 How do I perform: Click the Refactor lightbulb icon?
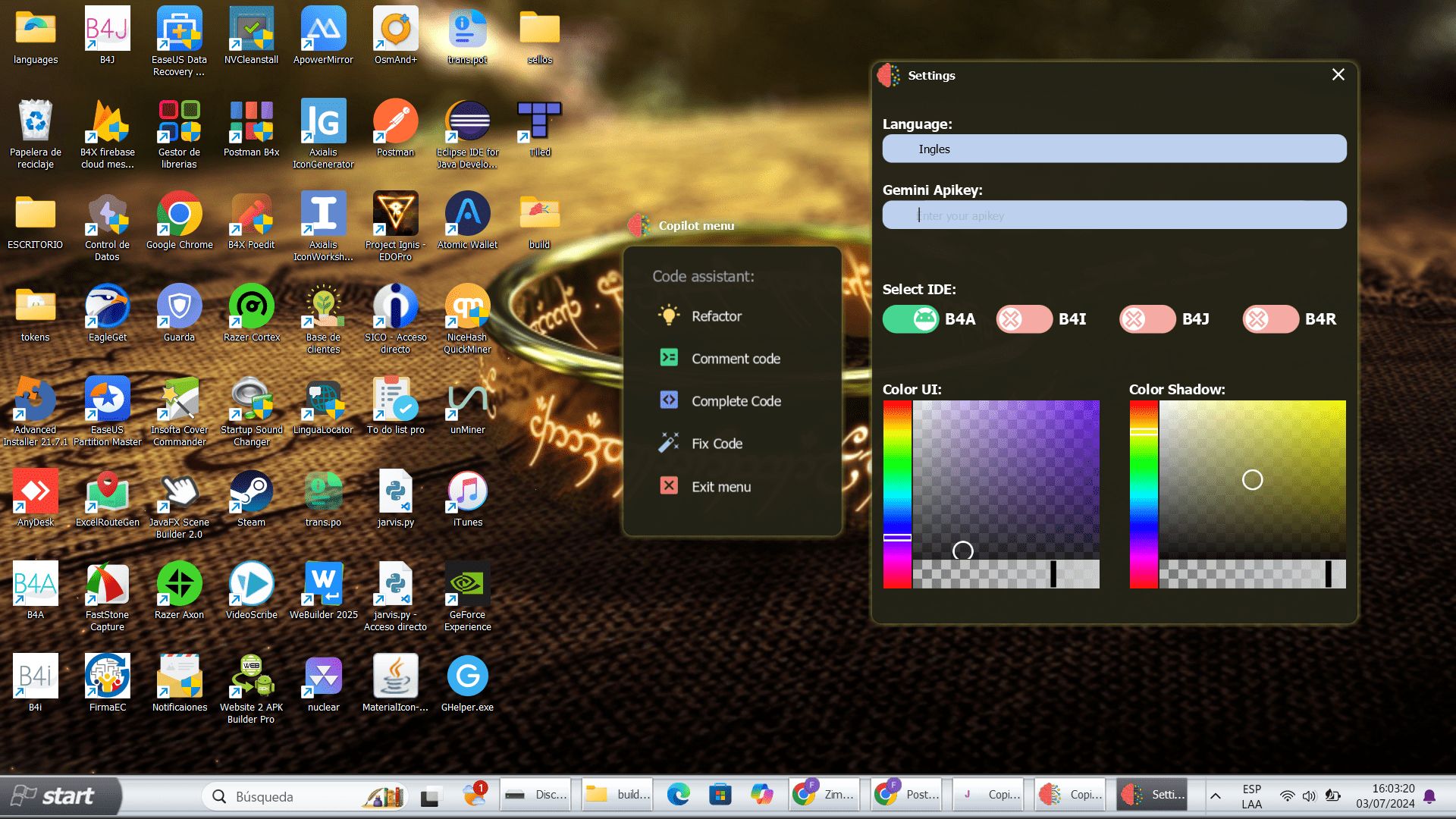pos(668,315)
